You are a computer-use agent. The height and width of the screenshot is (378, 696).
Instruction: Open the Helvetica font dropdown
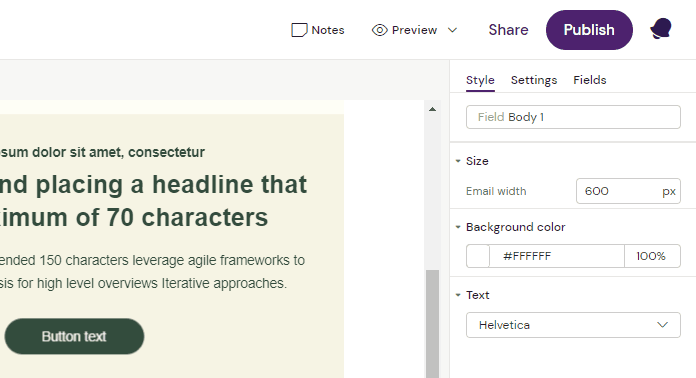coord(573,325)
